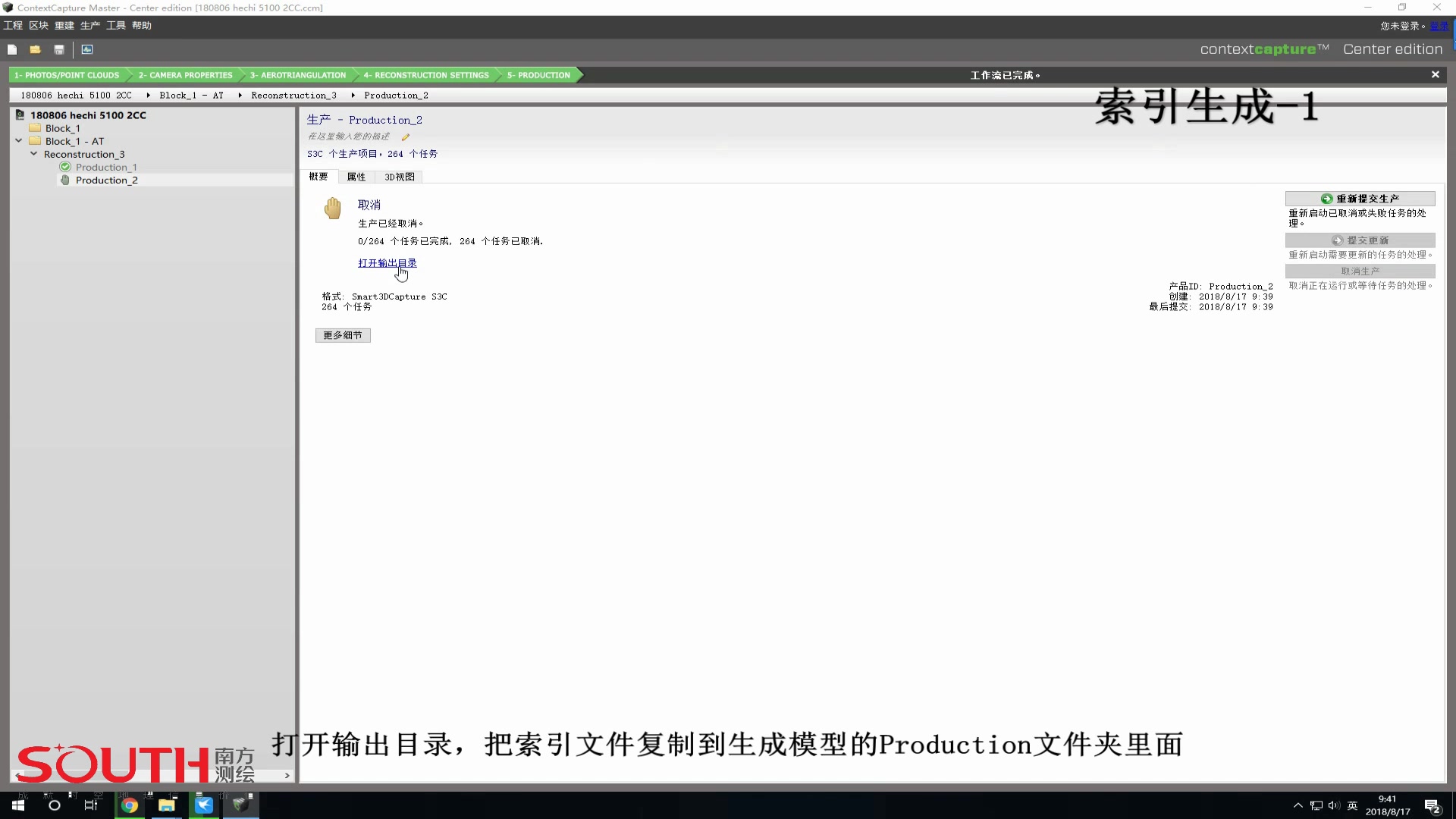Expand the Block_1 - AT tree node
The height and width of the screenshot is (819, 1456).
tap(20, 141)
